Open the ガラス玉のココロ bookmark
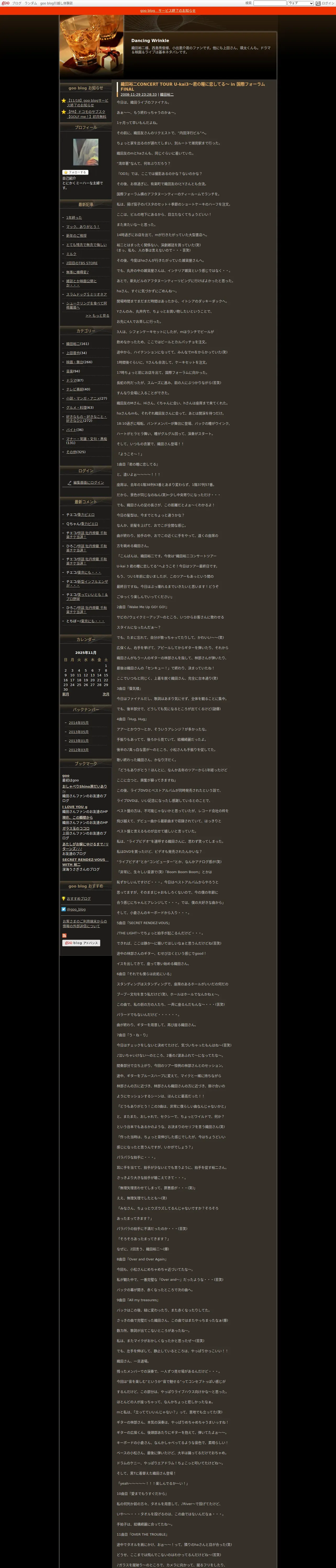 76,828
